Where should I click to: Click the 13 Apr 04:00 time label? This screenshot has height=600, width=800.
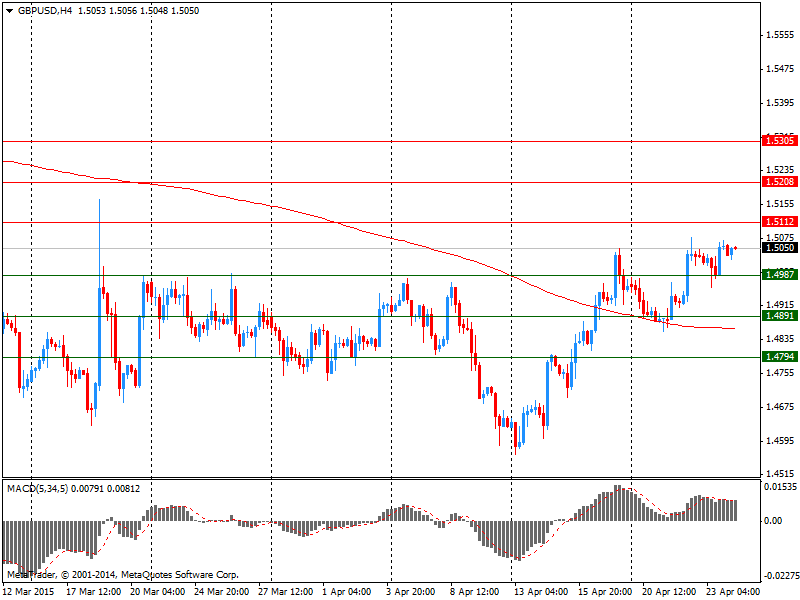click(x=541, y=592)
